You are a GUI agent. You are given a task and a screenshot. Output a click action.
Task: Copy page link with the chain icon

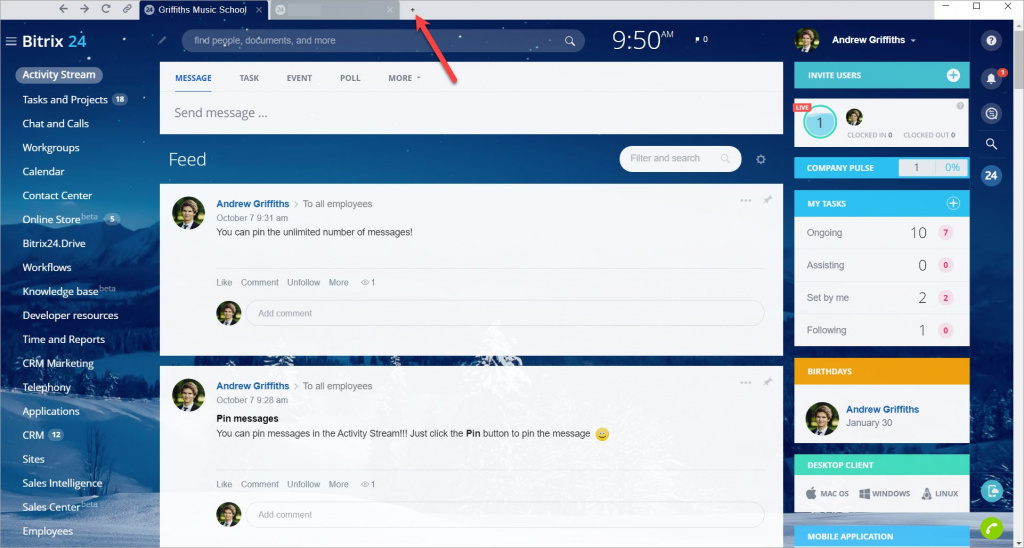point(127,9)
